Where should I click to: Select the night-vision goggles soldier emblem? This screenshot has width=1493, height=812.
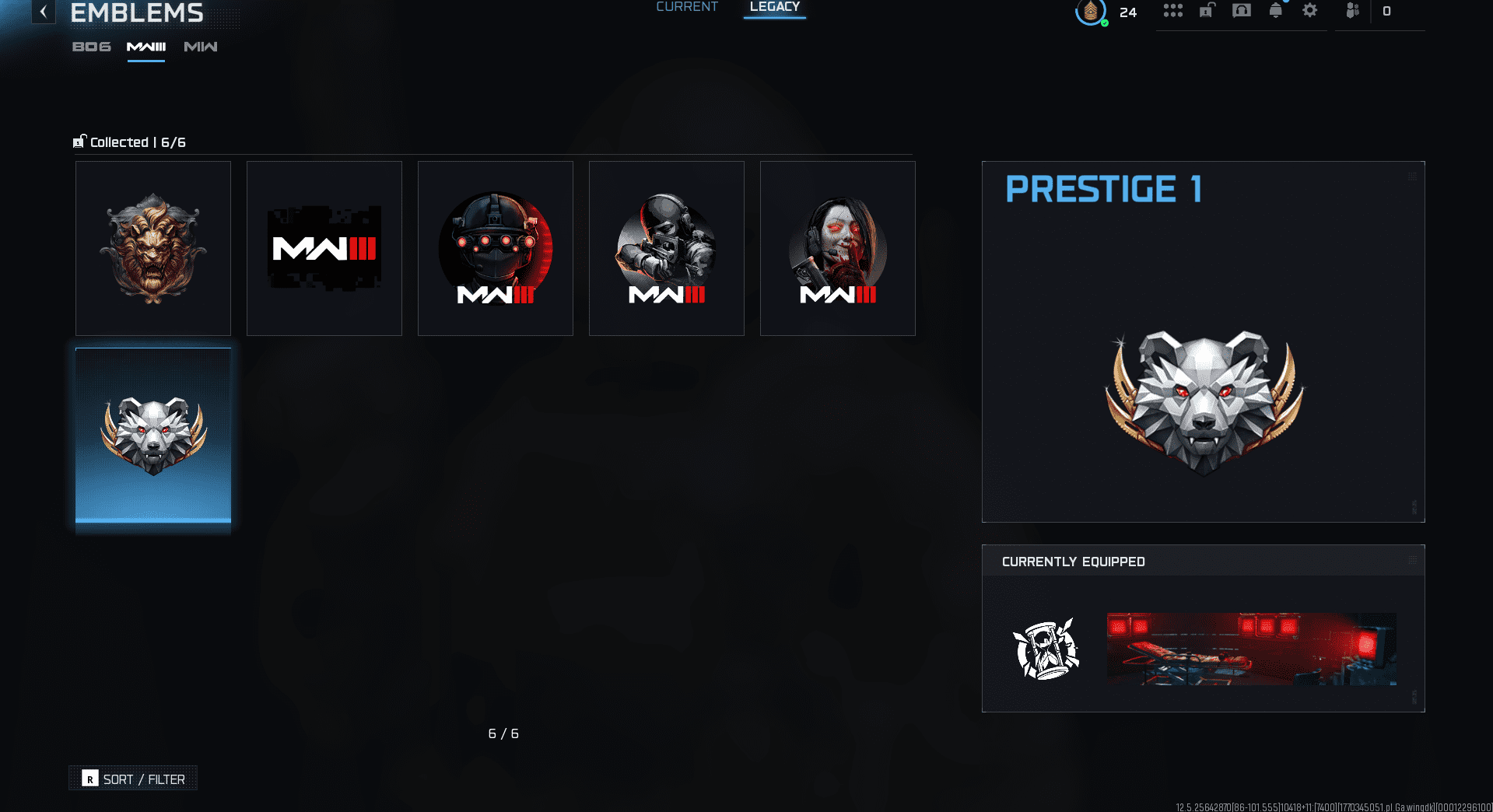496,248
